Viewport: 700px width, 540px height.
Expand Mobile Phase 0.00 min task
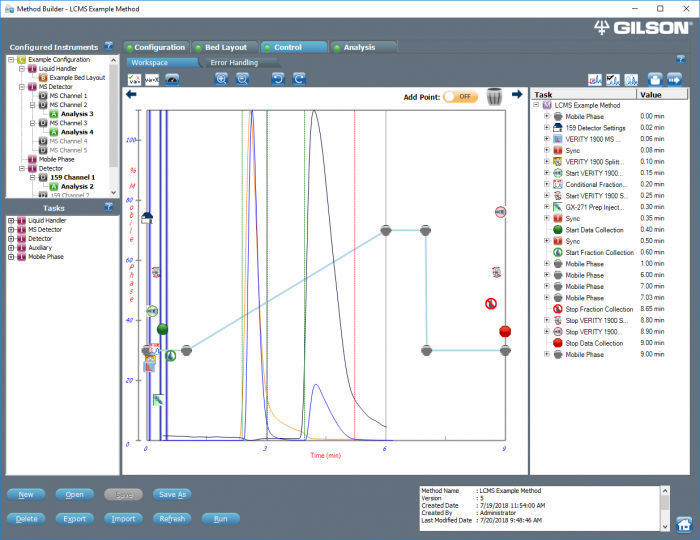click(x=546, y=116)
